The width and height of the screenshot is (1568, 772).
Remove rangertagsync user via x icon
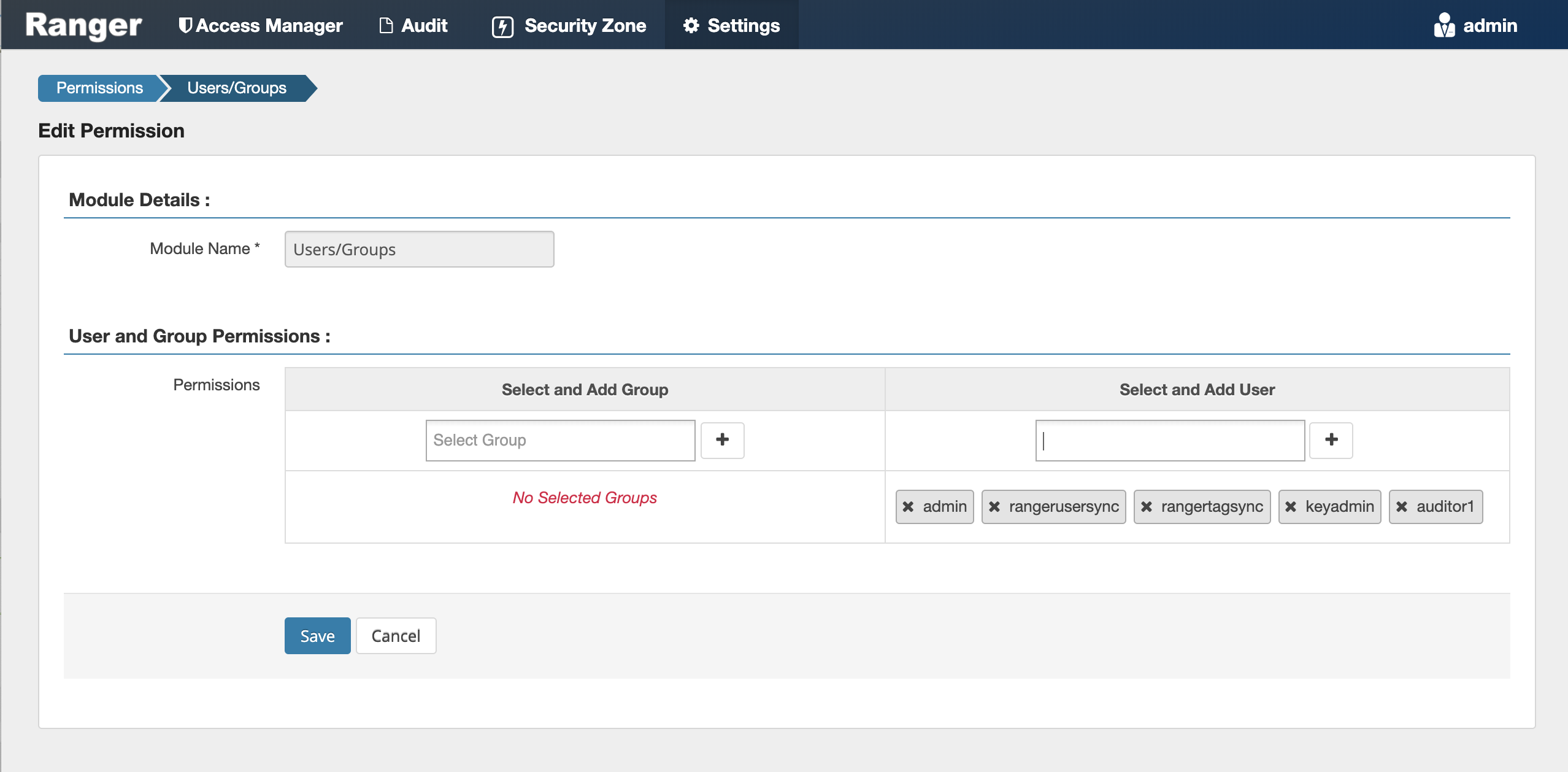[1147, 507]
